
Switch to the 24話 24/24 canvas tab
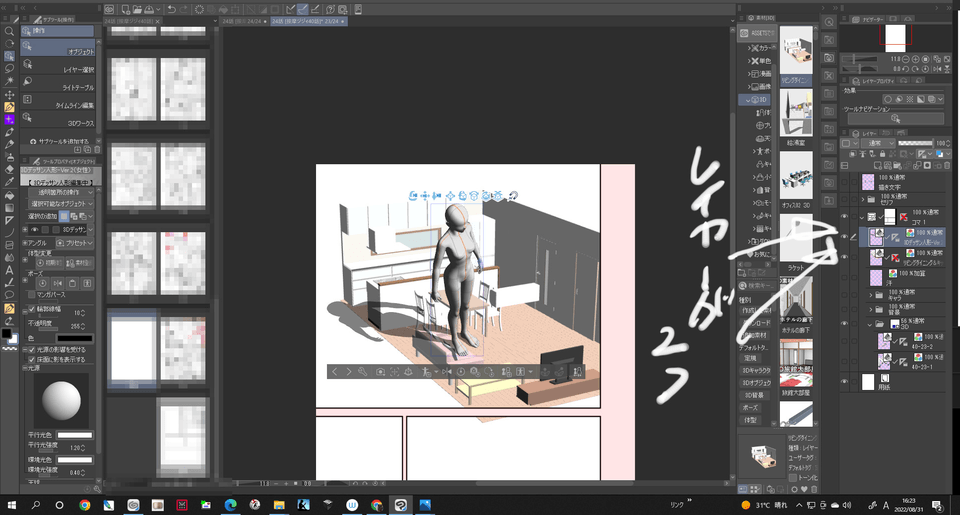pyautogui.click(x=244, y=21)
